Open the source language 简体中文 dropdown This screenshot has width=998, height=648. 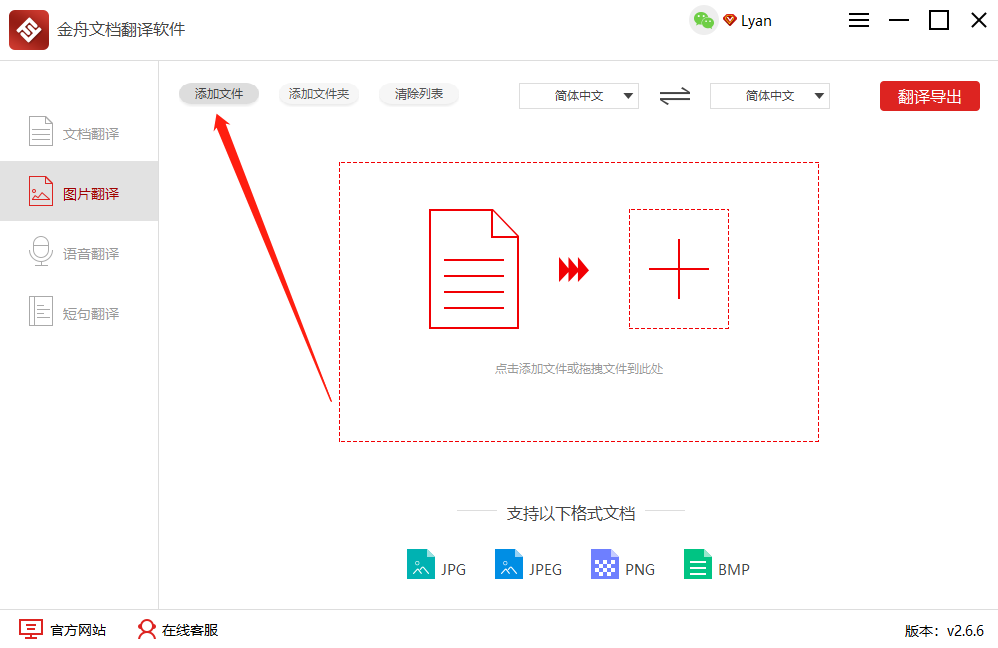click(579, 96)
